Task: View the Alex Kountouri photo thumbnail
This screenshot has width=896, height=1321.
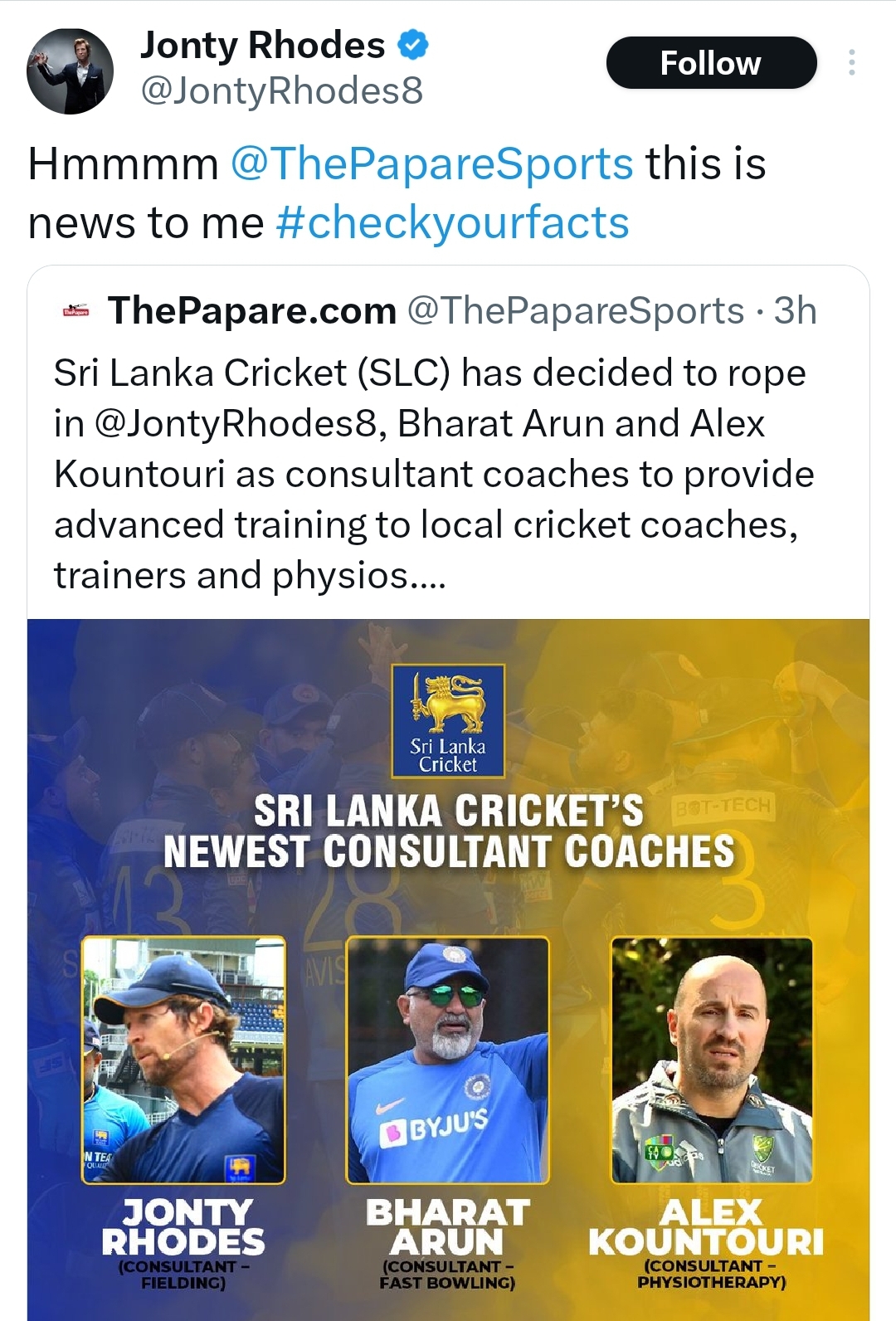Action: tap(712, 1060)
